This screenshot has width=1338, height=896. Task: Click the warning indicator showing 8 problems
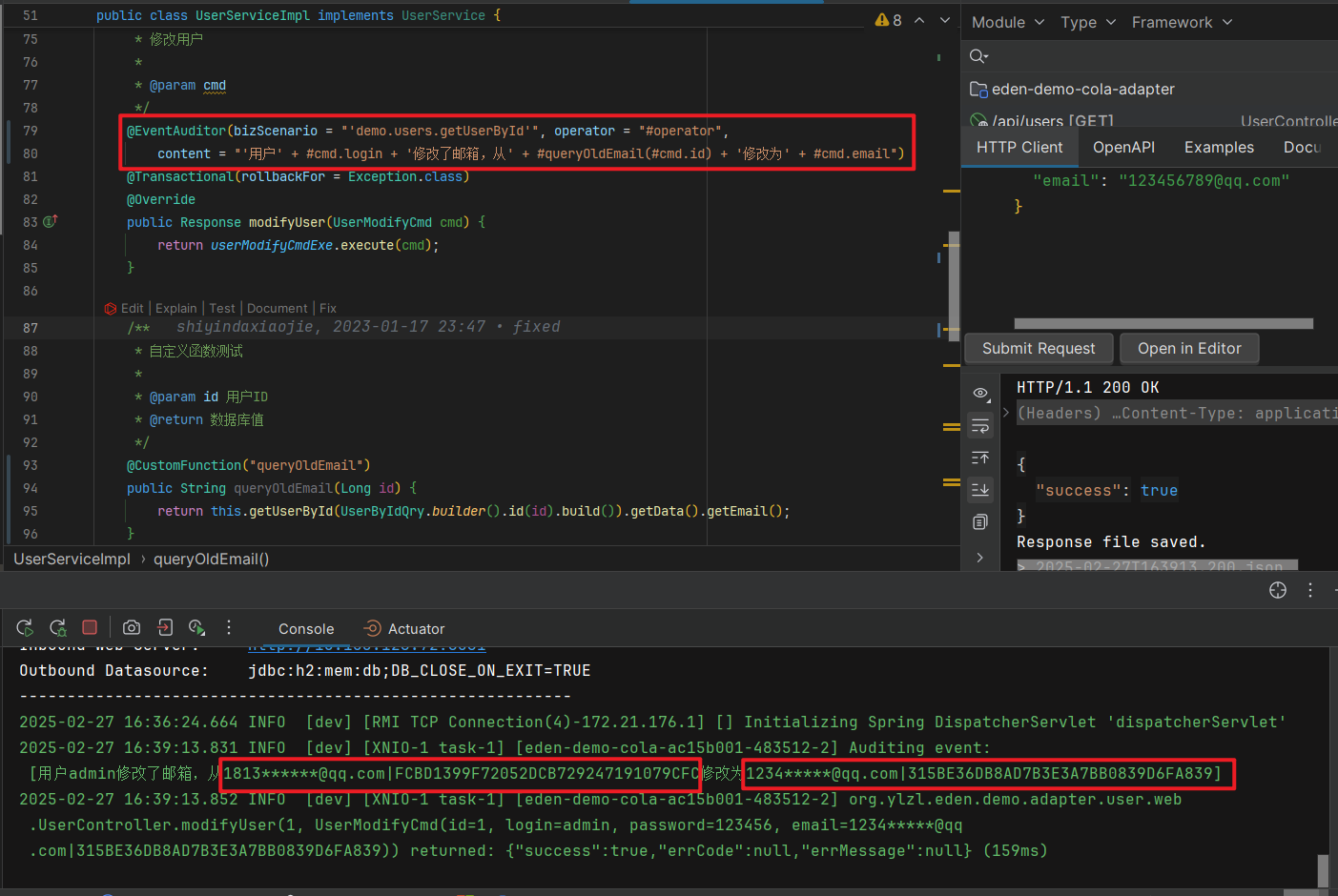888,20
